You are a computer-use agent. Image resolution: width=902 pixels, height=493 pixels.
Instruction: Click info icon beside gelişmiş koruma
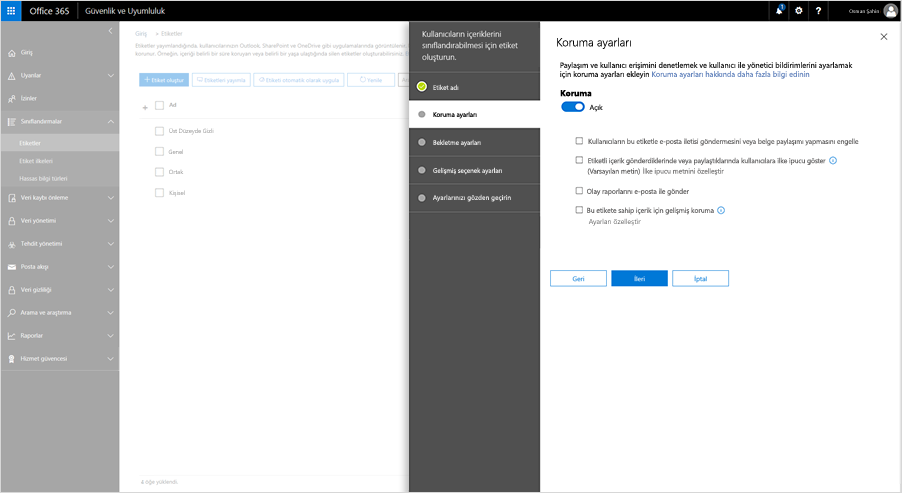721,211
